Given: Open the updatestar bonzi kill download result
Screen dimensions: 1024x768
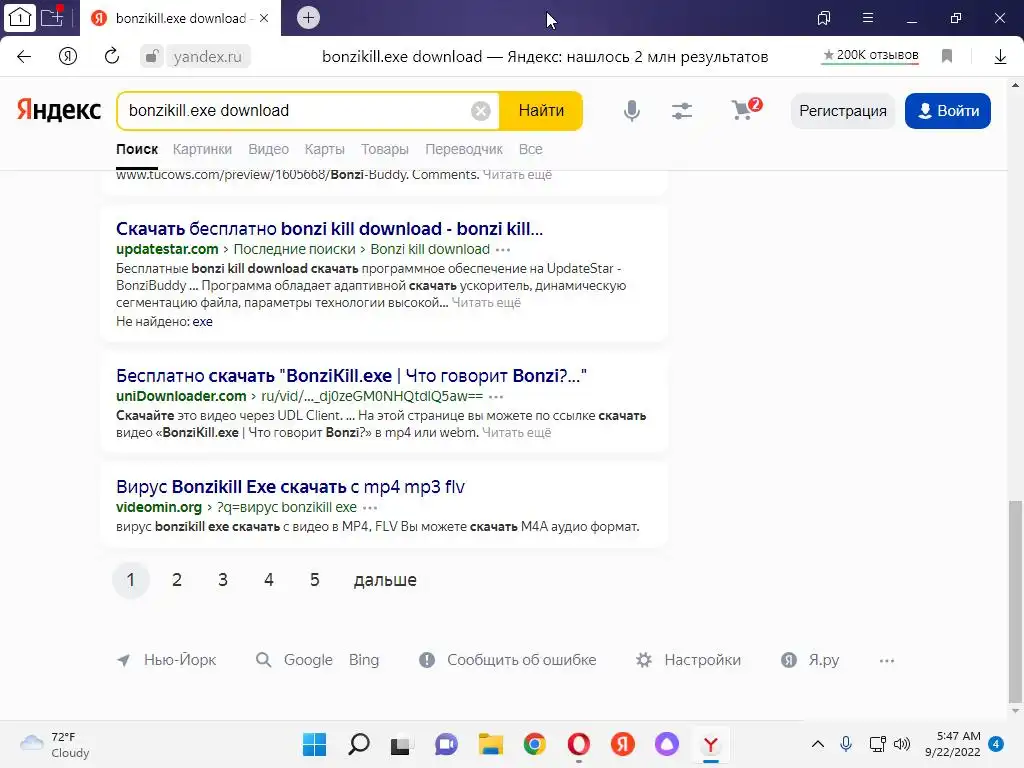Looking at the screenshot, I should click(329, 229).
